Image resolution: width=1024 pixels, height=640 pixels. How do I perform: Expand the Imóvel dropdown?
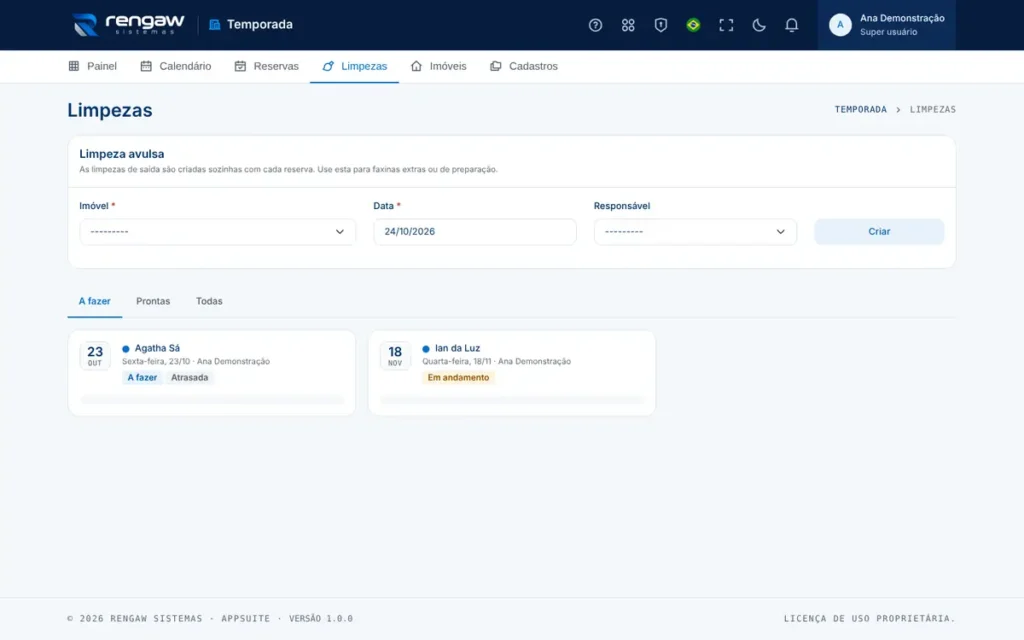pyautogui.click(x=217, y=232)
